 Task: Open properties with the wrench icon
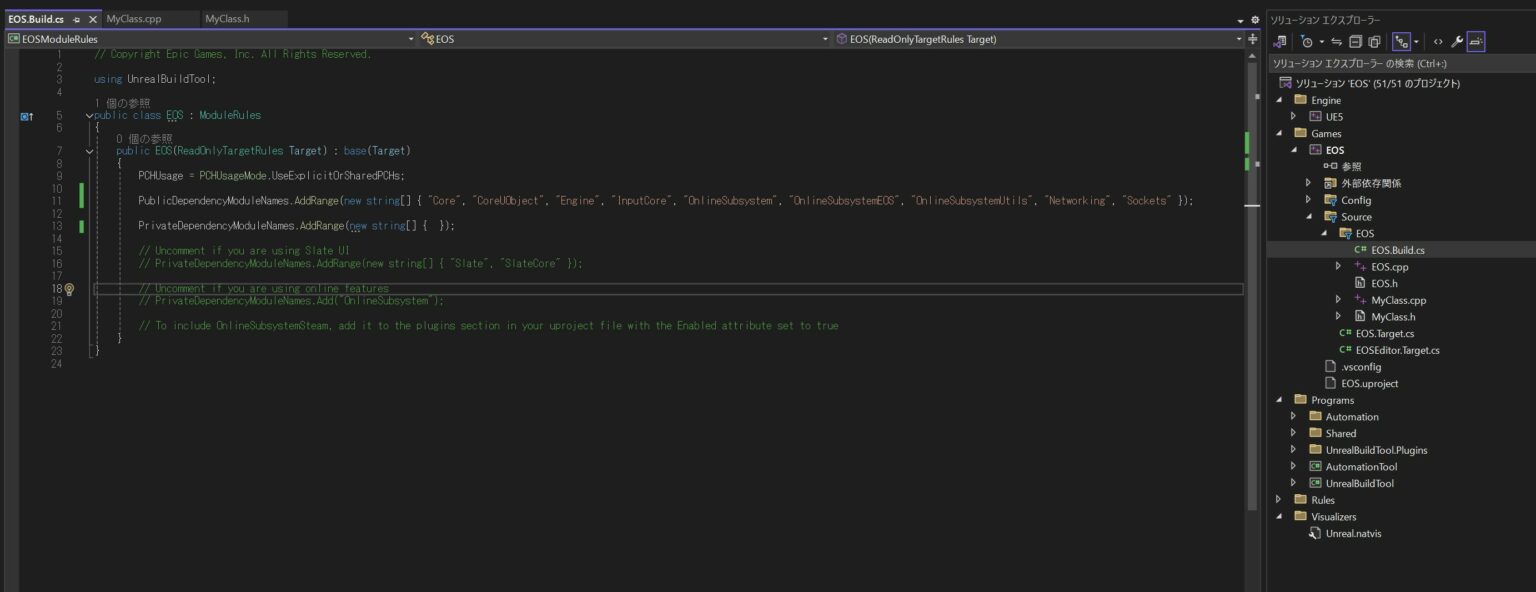pos(1457,41)
